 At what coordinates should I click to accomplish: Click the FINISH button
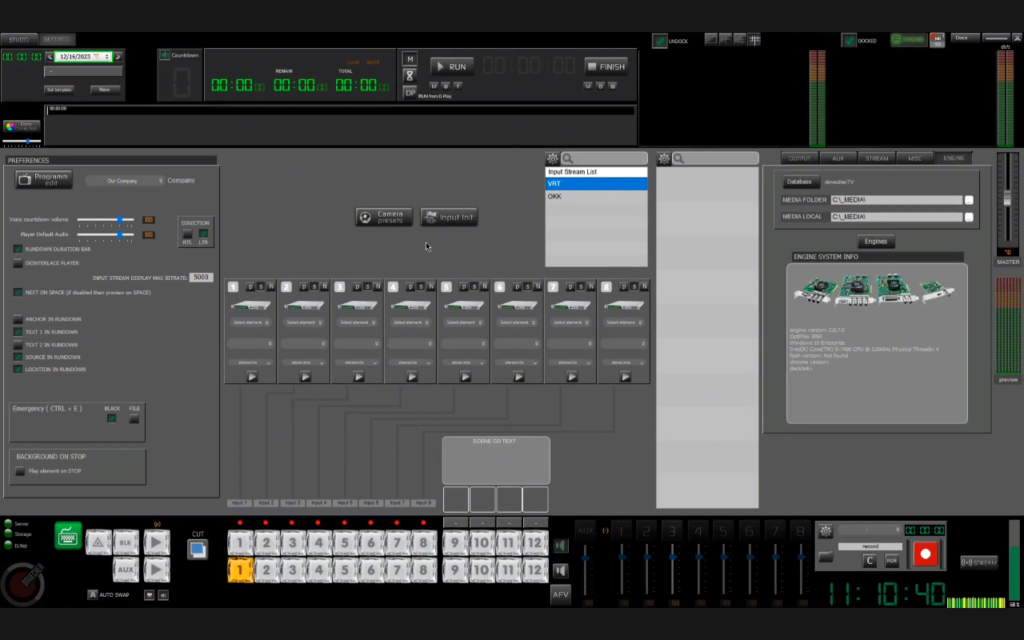coord(607,67)
